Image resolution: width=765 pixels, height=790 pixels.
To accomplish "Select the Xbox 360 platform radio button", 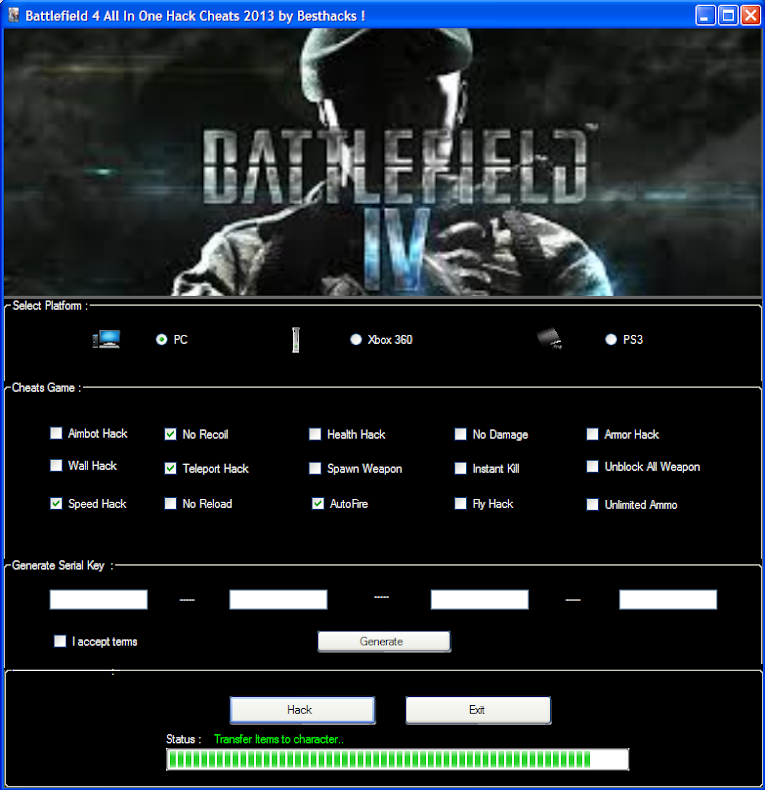I will click(356, 340).
